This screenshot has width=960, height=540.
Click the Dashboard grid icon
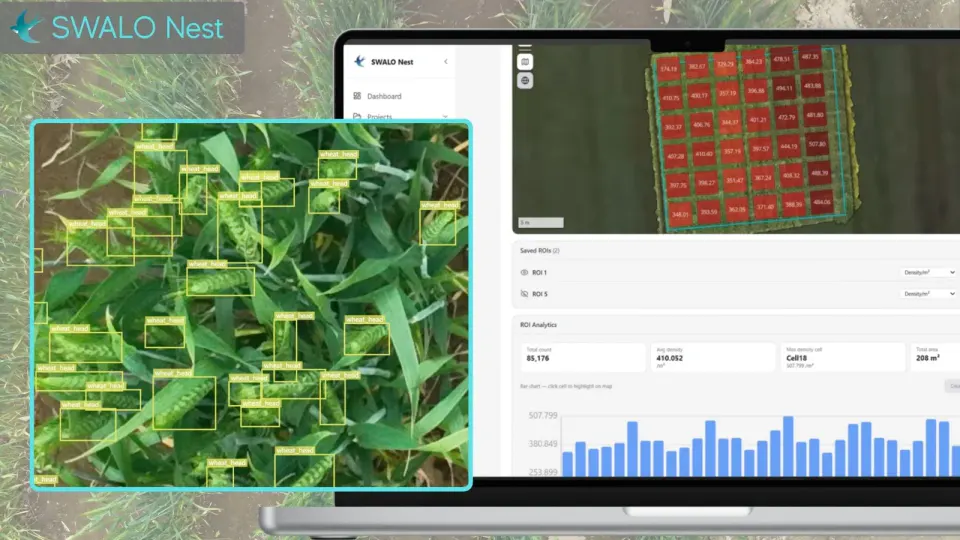click(357, 96)
